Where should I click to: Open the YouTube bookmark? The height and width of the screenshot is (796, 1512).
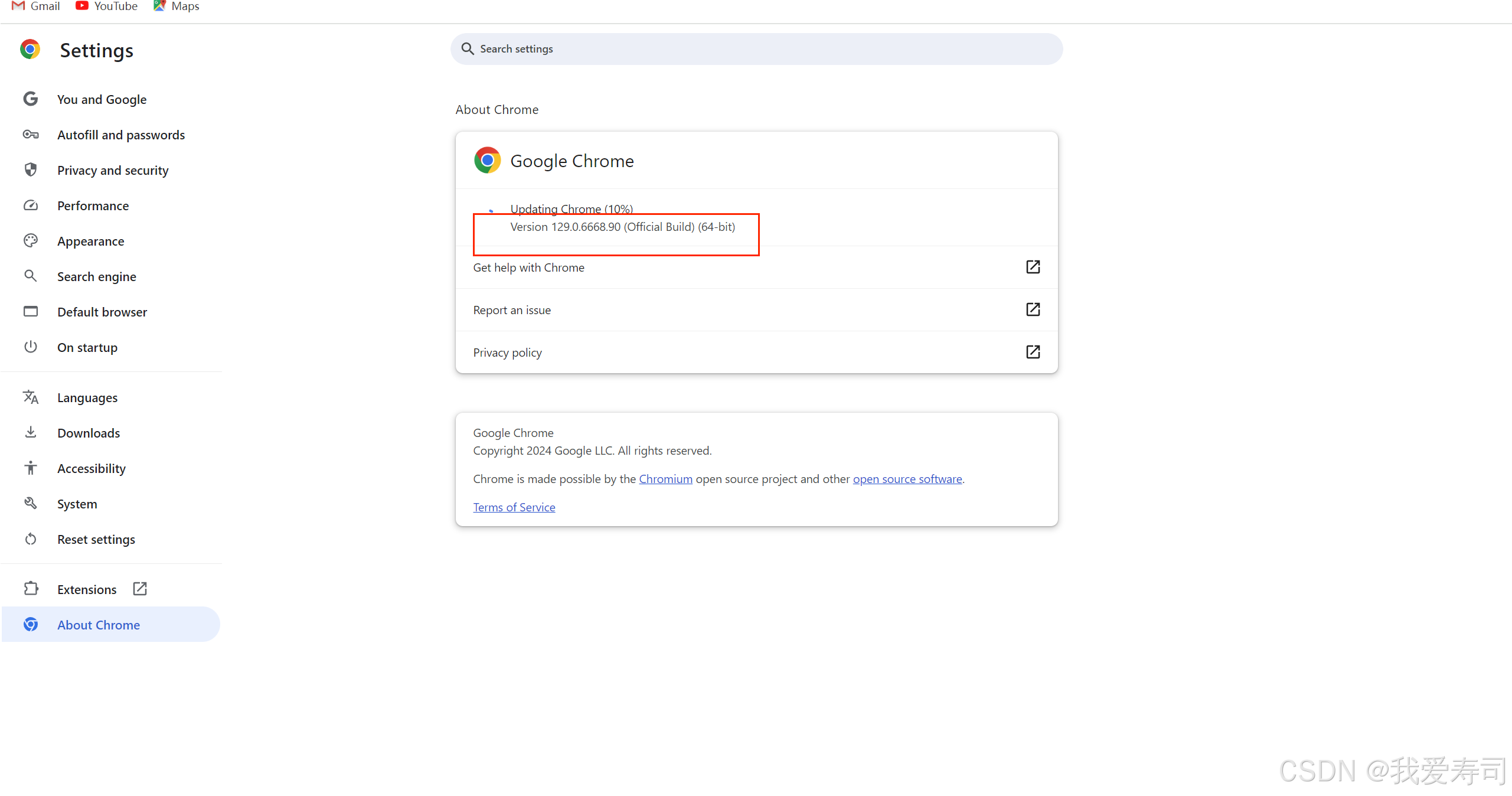click(107, 6)
